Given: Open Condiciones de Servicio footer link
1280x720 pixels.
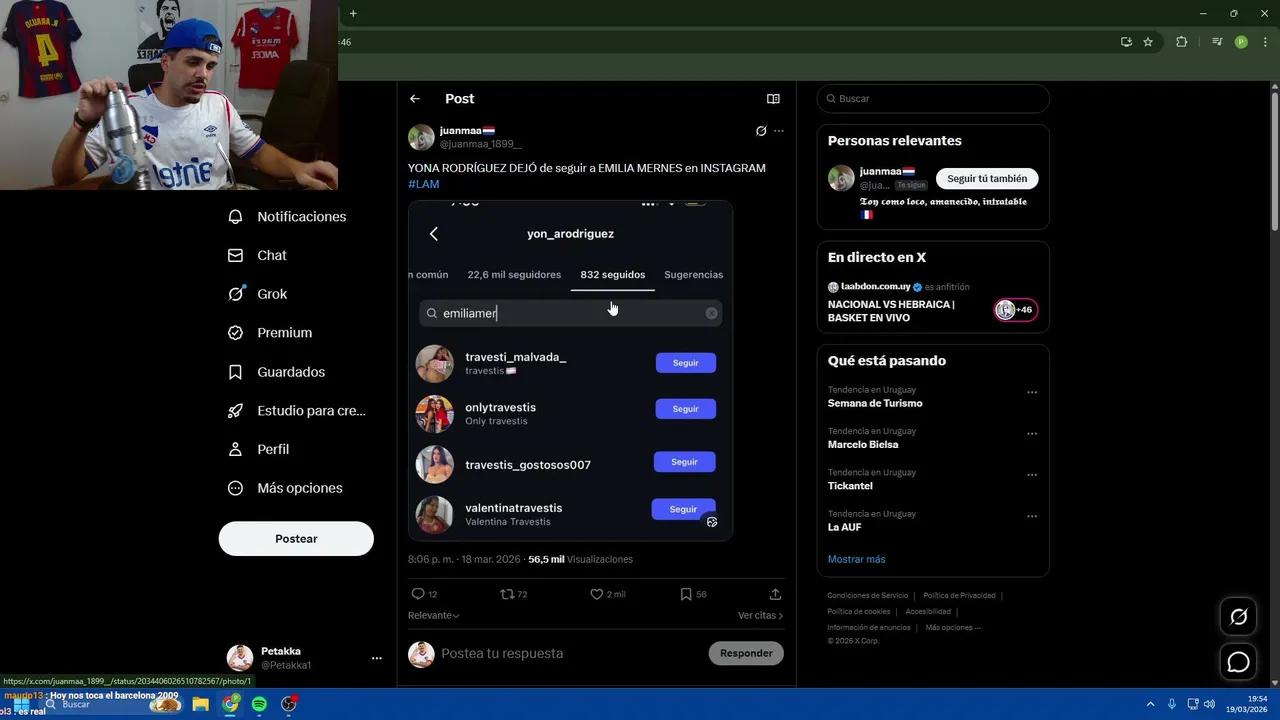Looking at the screenshot, I should tap(868, 596).
